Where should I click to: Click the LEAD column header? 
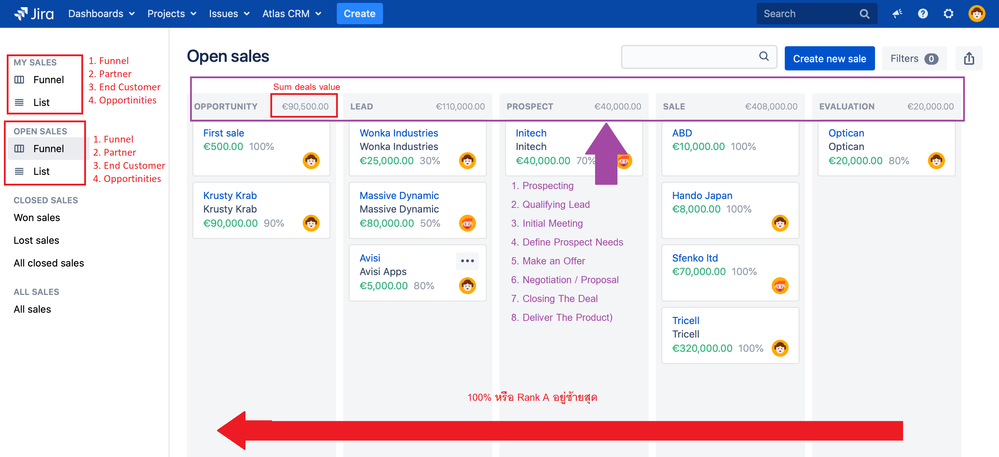point(362,106)
